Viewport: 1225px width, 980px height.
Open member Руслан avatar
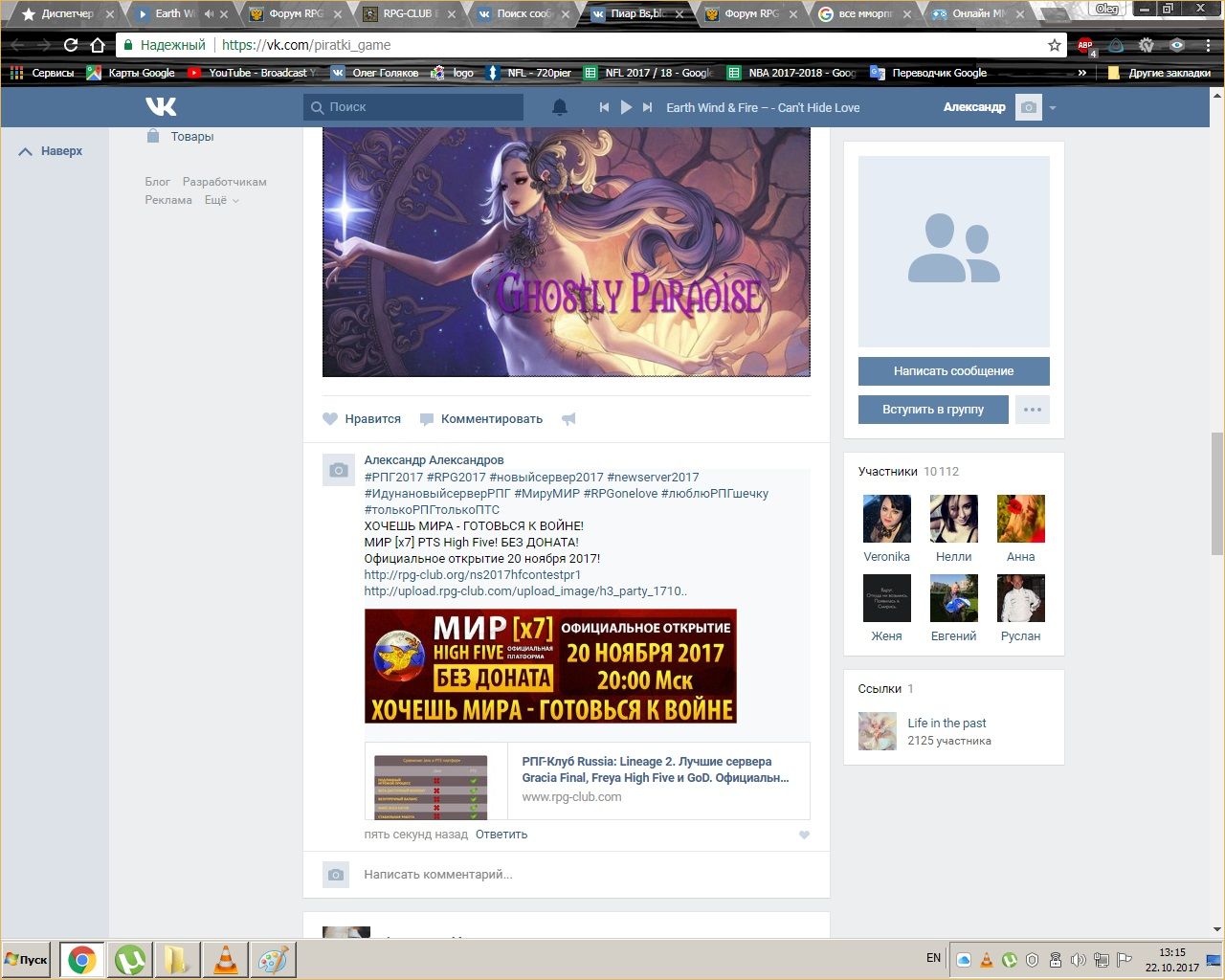coord(1021,598)
